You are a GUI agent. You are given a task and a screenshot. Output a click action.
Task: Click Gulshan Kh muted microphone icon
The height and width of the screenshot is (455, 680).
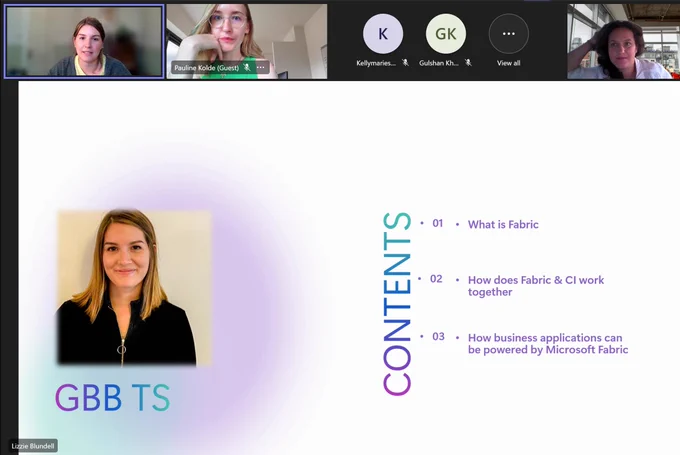click(468, 62)
